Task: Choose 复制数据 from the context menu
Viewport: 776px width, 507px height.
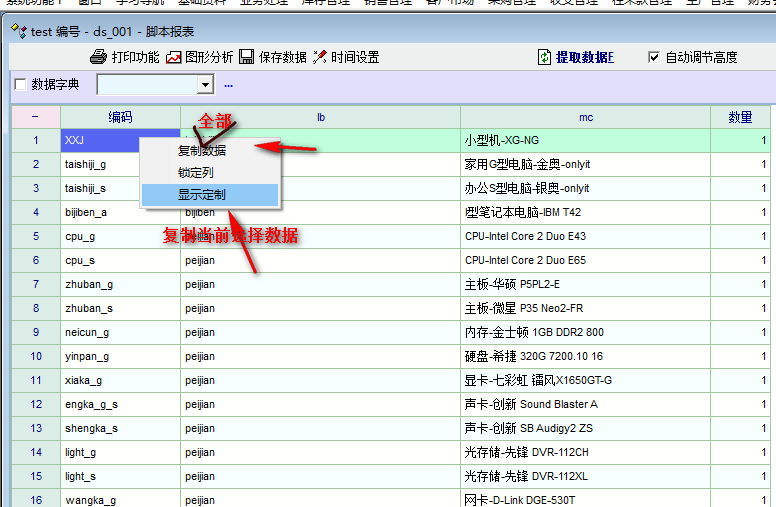Action: [x=201, y=151]
